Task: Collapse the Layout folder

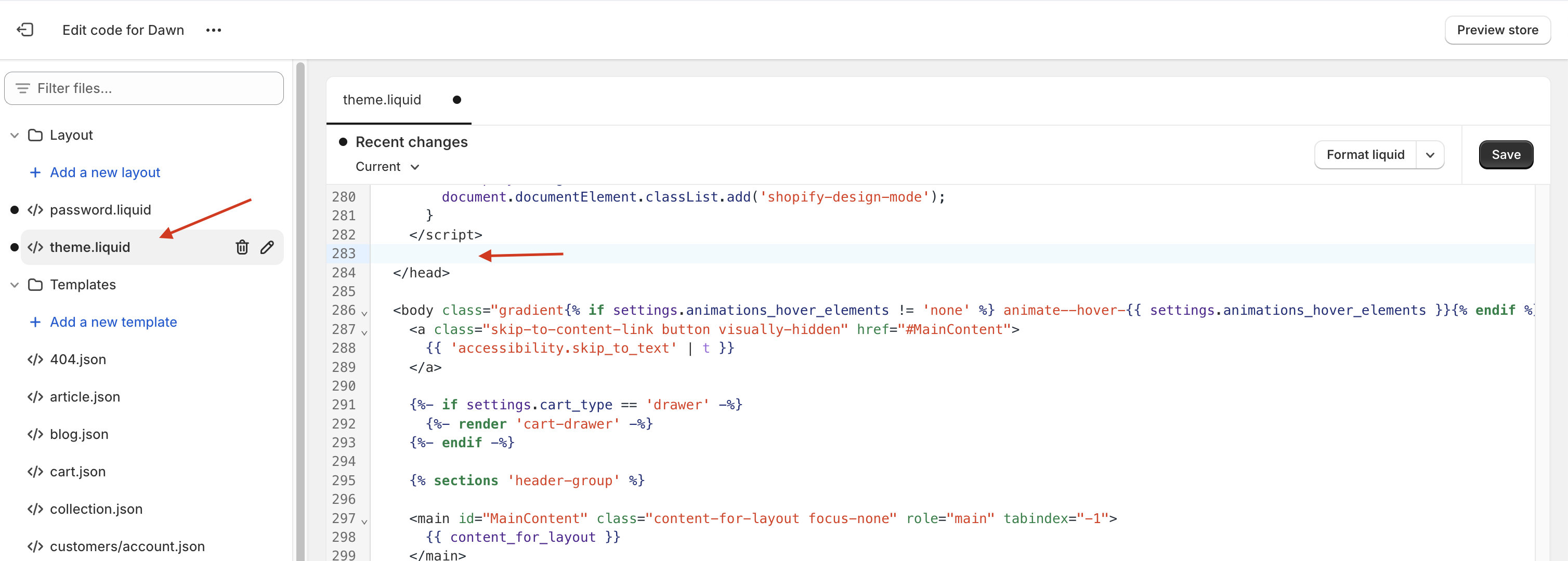Action: tap(15, 135)
